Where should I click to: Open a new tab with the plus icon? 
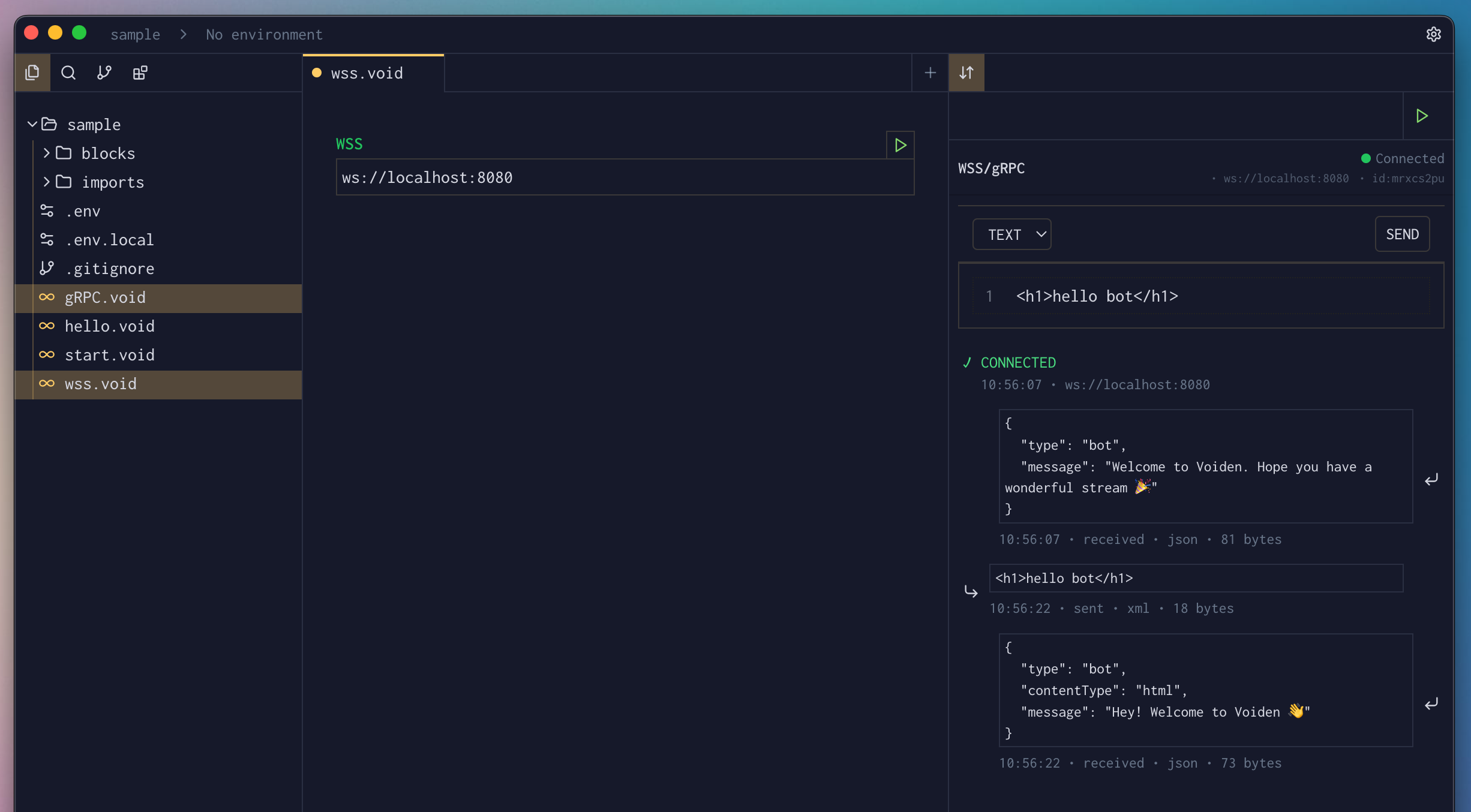pyautogui.click(x=929, y=72)
